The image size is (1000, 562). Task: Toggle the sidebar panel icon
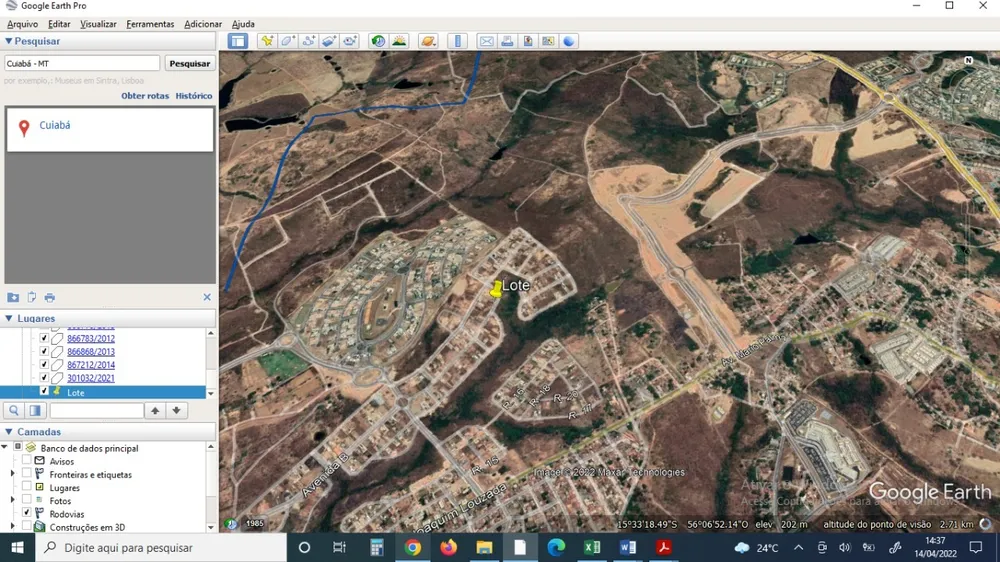tap(238, 41)
